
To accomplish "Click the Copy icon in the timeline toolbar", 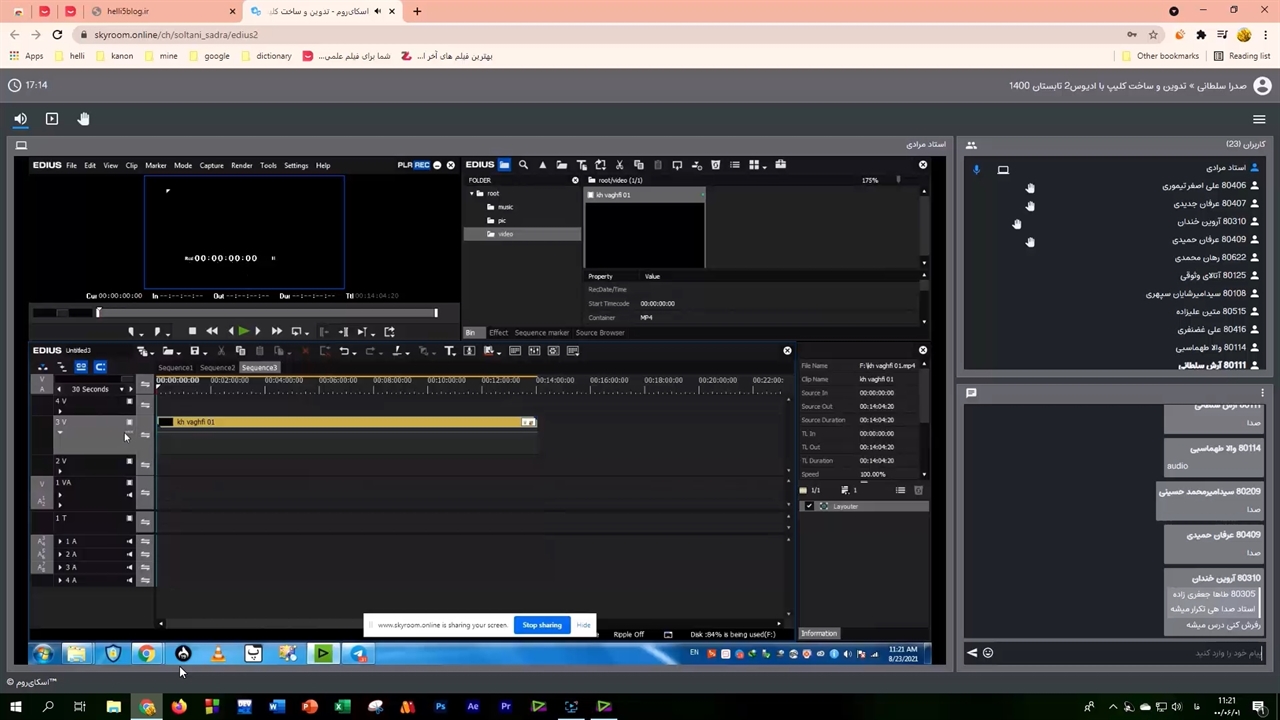I will tap(240, 351).
